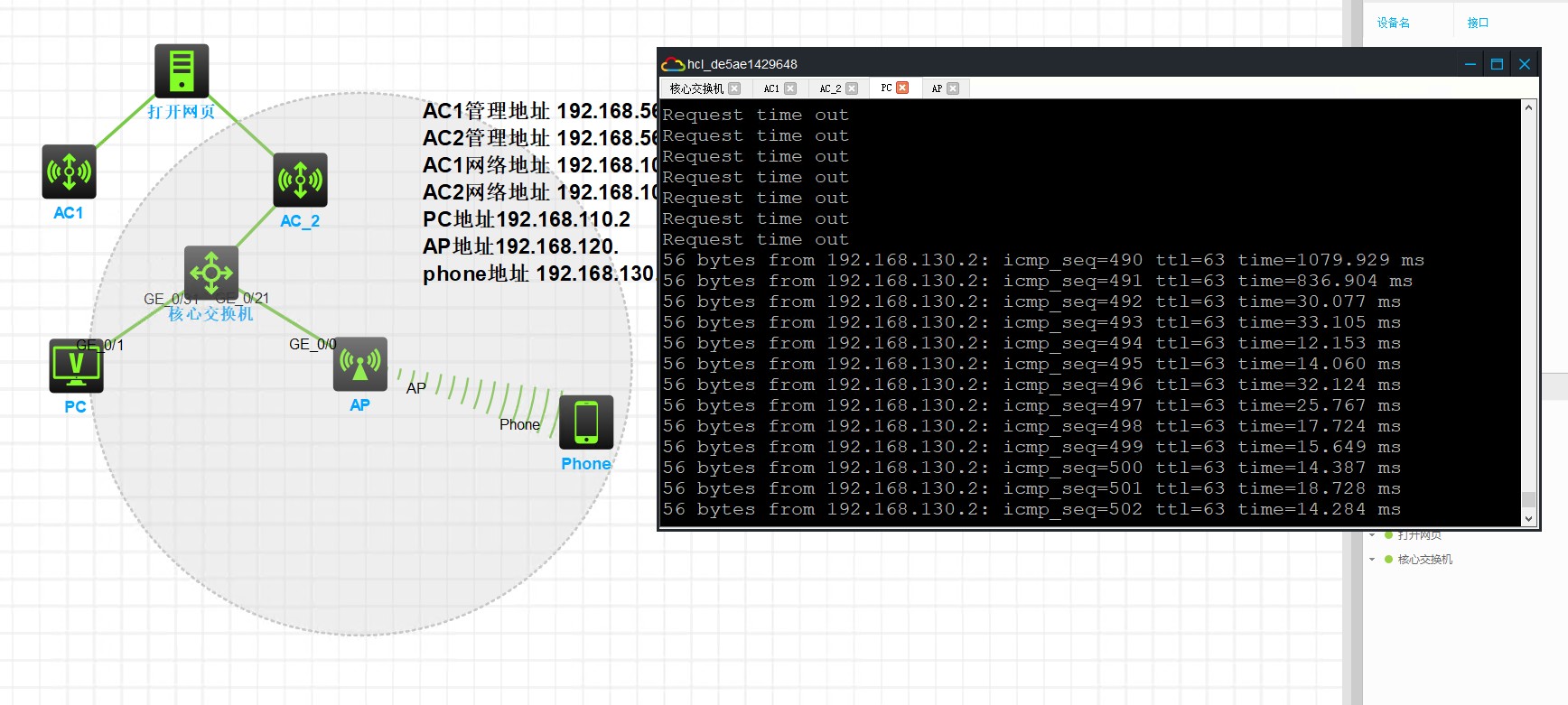
Task: Select the server device icon labeled 打开网页
Action: click(182, 70)
